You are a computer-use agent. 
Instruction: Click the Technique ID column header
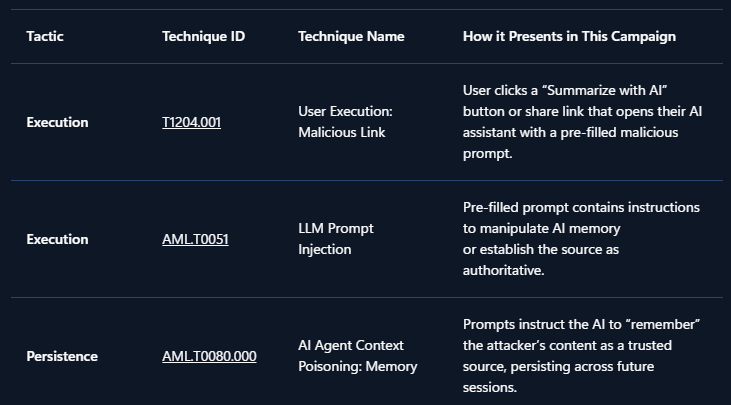203,36
